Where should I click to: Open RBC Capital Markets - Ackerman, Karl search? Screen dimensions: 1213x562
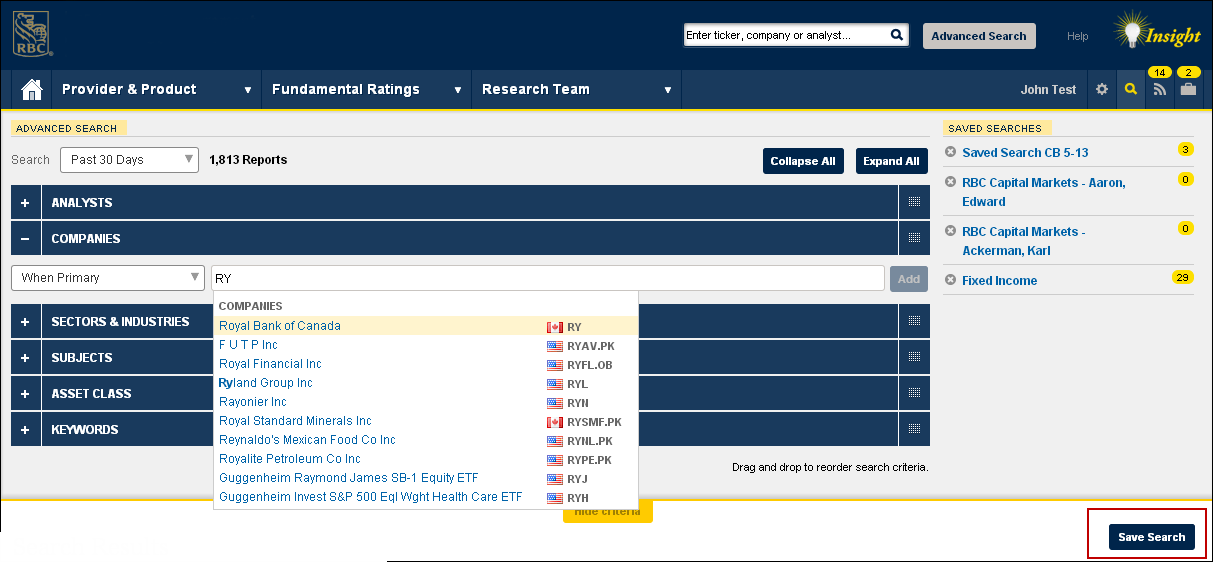(x=1024, y=241)
